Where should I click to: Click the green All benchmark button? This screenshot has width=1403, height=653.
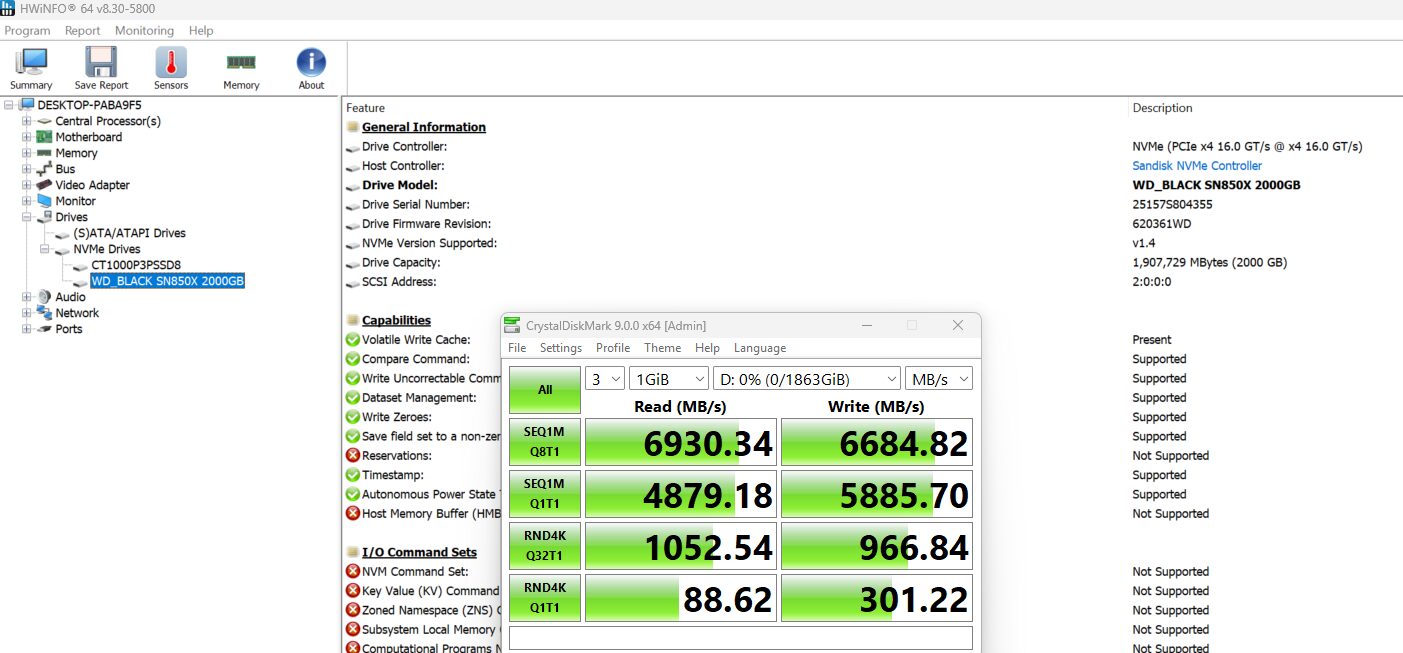[x=545, y=390]
